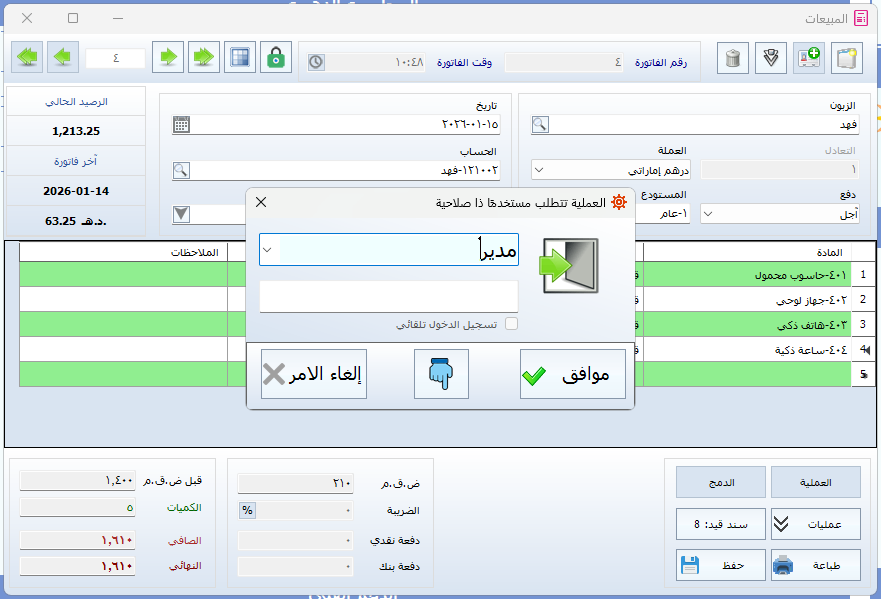Toggle the percent tax button

(247, 511)
